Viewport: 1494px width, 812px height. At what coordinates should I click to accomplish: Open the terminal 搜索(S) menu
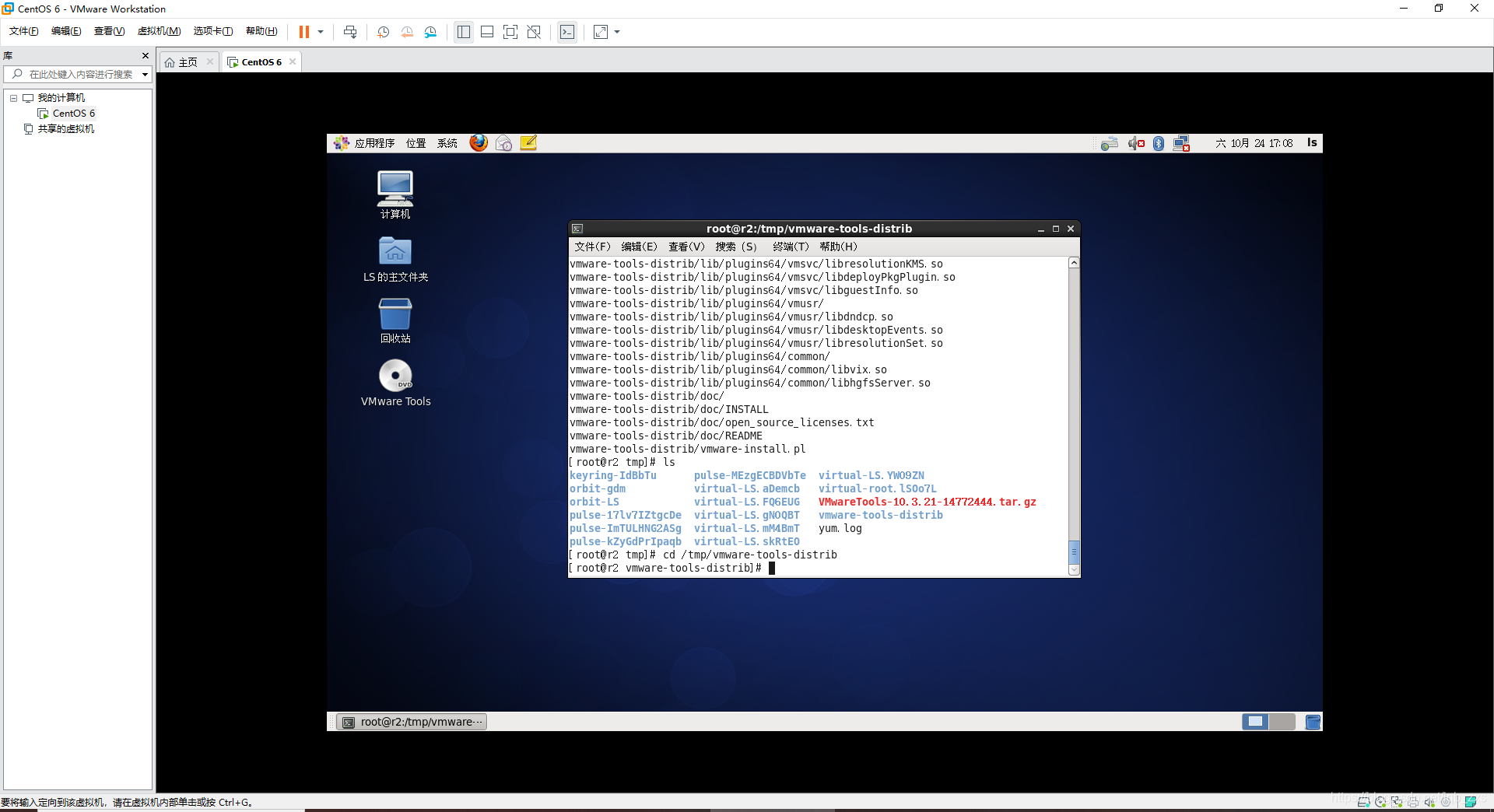736,247
